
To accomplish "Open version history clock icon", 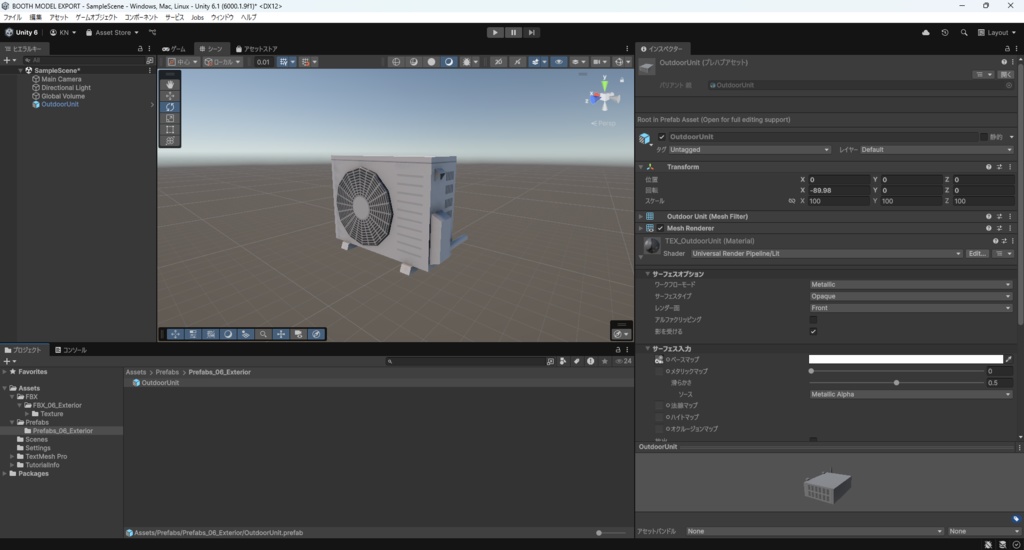I will point(944,33).
